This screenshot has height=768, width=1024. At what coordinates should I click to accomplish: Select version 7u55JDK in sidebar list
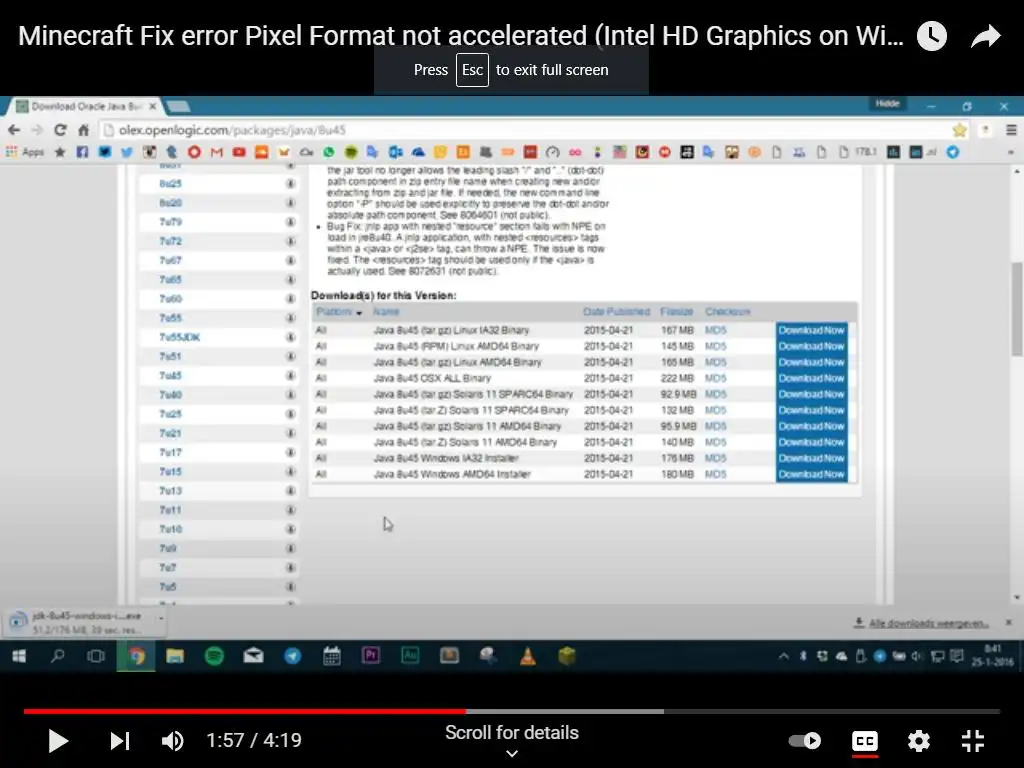coord(180,337)
